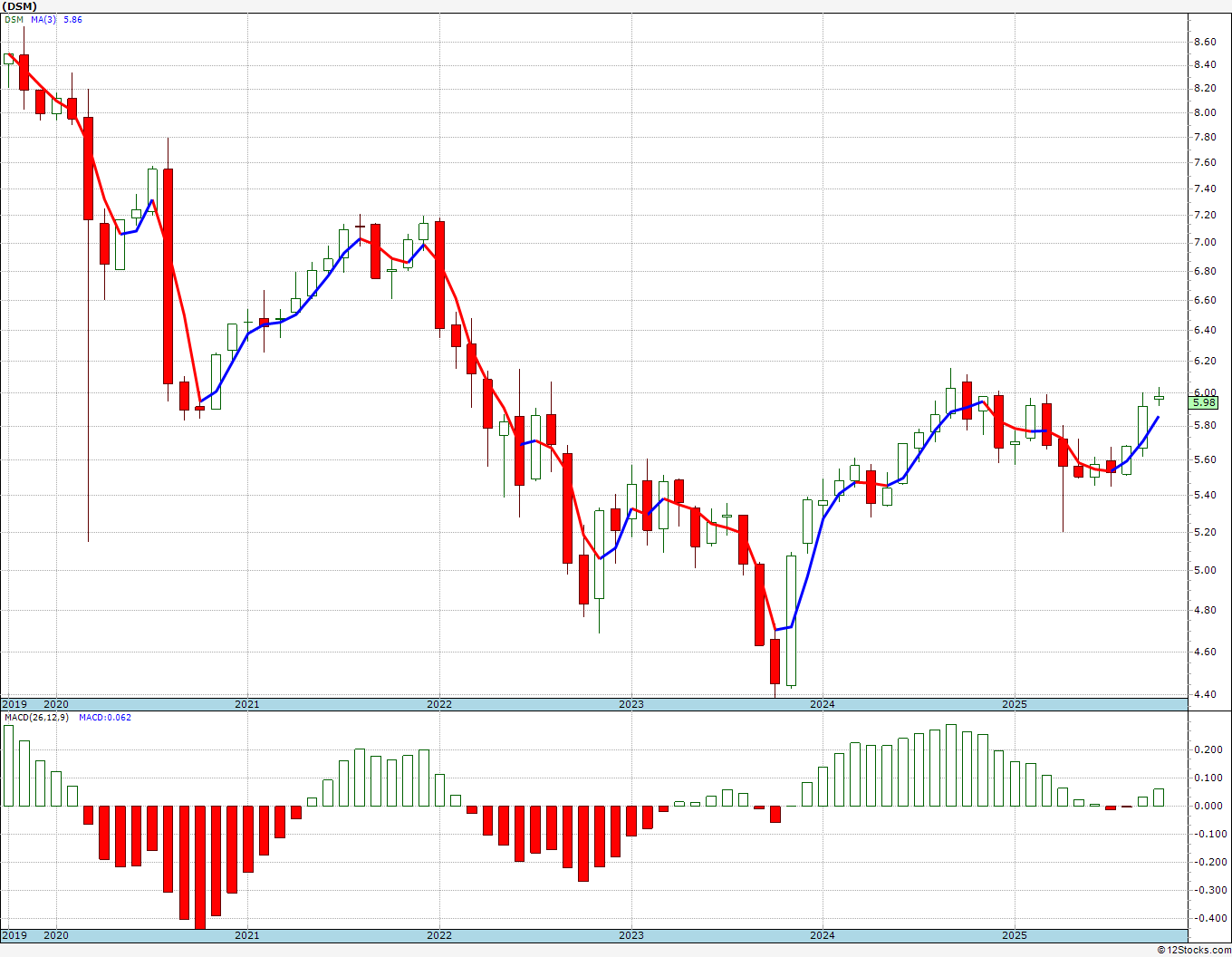Select the "5.60" price axis label
Screen dimensions: 1232x957
[1205, 459]
